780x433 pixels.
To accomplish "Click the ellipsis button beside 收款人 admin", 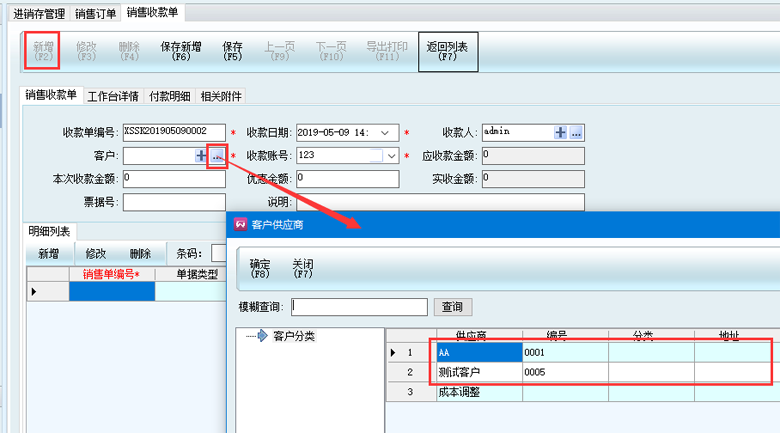I will 576,132.
